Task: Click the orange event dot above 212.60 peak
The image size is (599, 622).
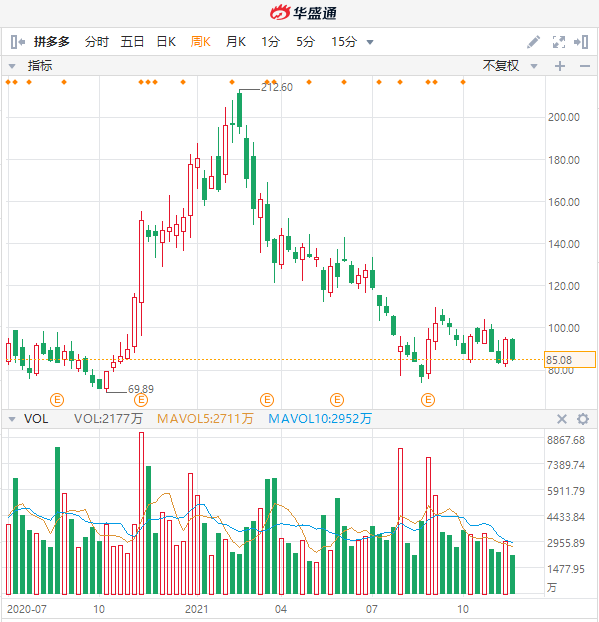Action: [232, 82]
